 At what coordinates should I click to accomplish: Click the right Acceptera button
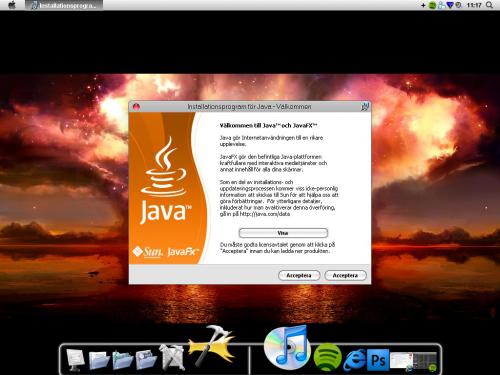click(345, 275)
